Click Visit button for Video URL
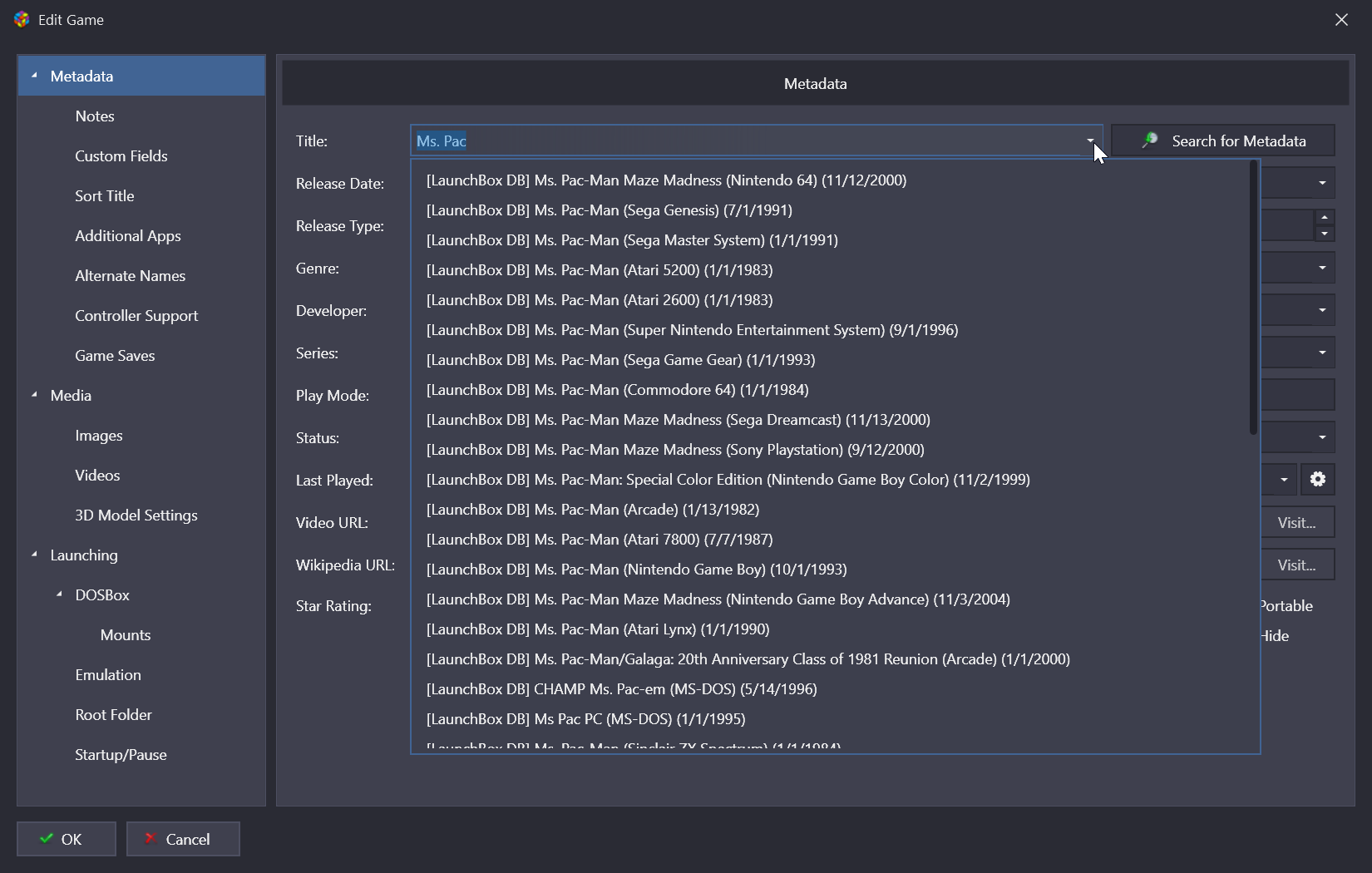Image resolution: width=1372 pixels, height=873 pixels. coord(1296,523)
